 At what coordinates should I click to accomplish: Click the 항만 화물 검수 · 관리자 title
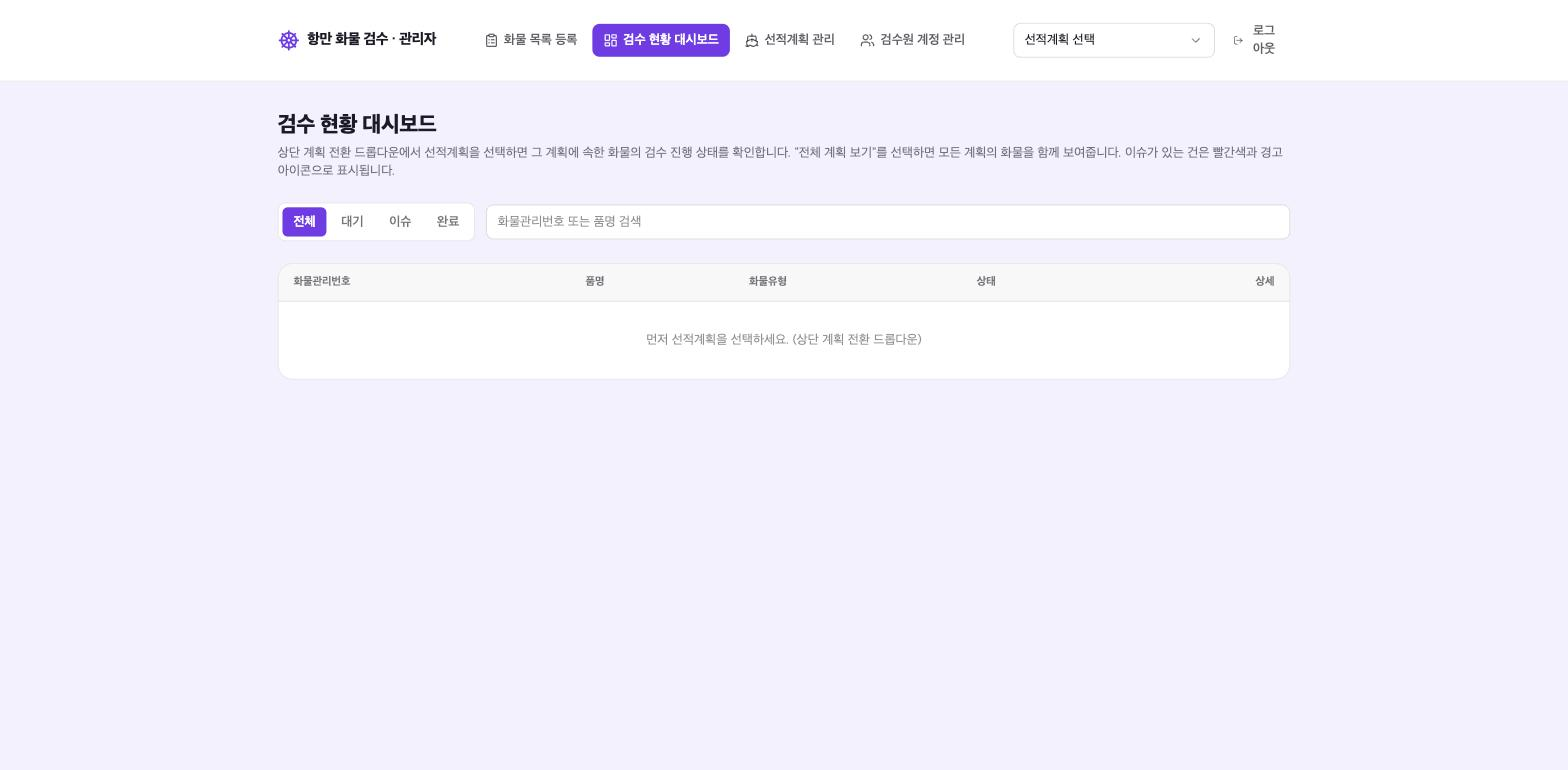point(371,39)
